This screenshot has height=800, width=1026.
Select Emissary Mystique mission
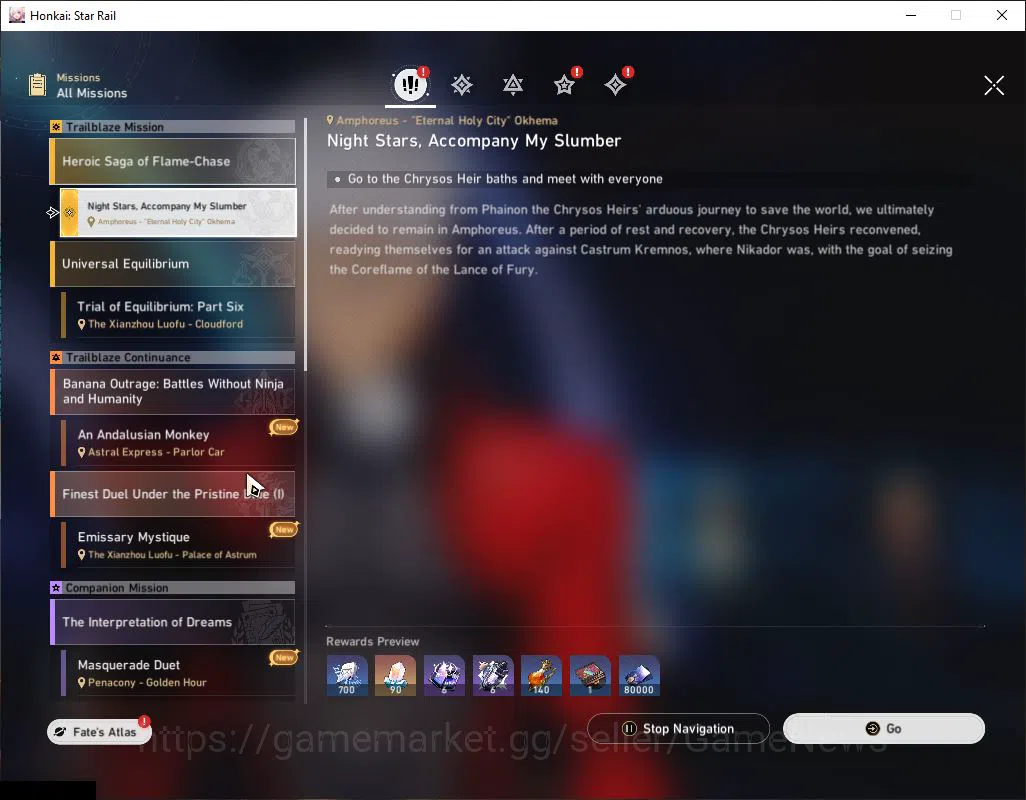[178, 545]
